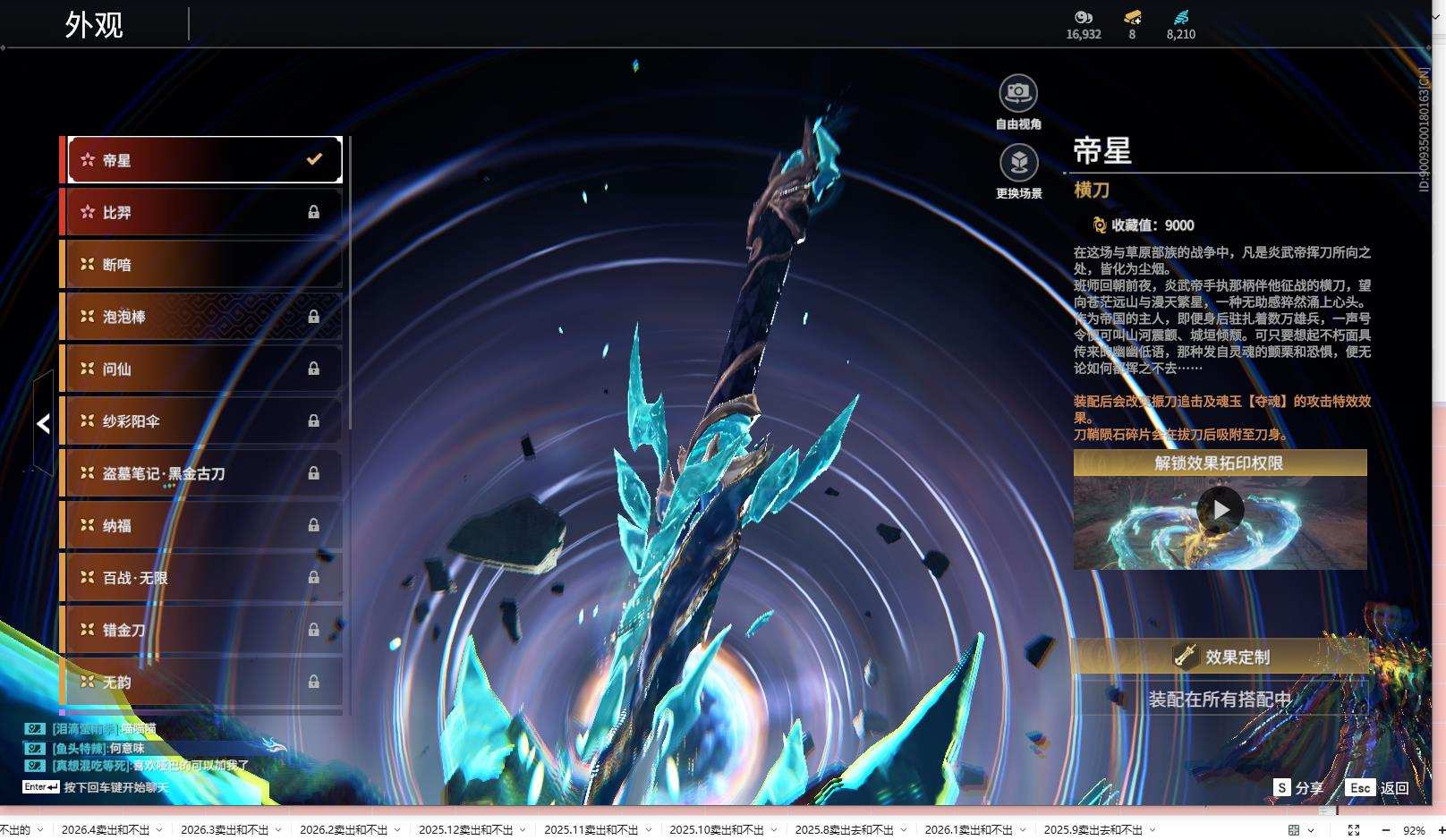Image resolution: width=1446 pixels, height=840 pixels.
Task: Select the 问仙 skin in the list
Action: coord(201,369)
